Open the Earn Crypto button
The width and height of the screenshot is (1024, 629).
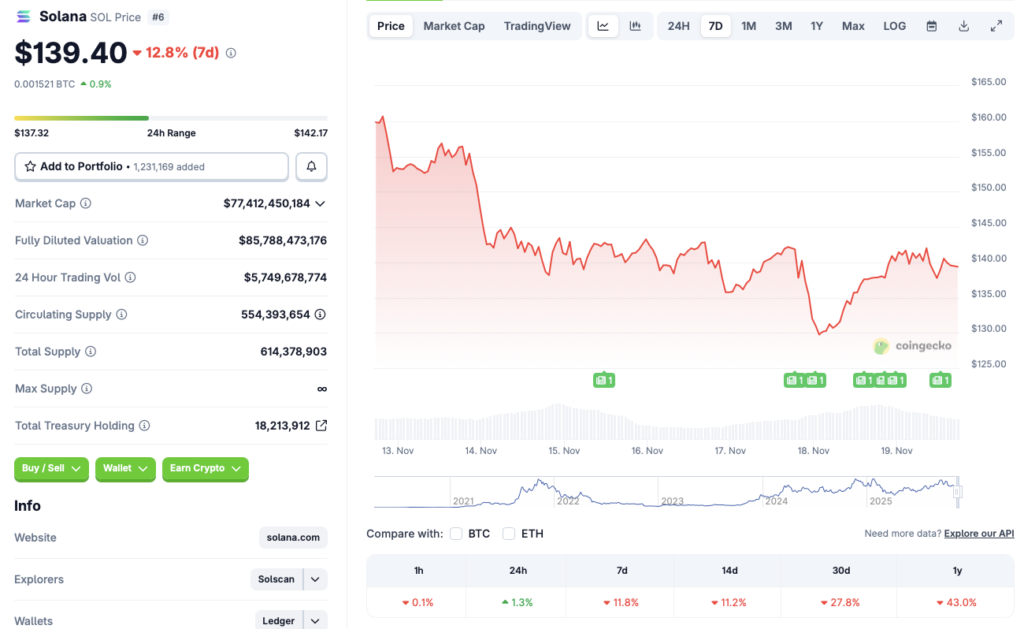[205, 469]
